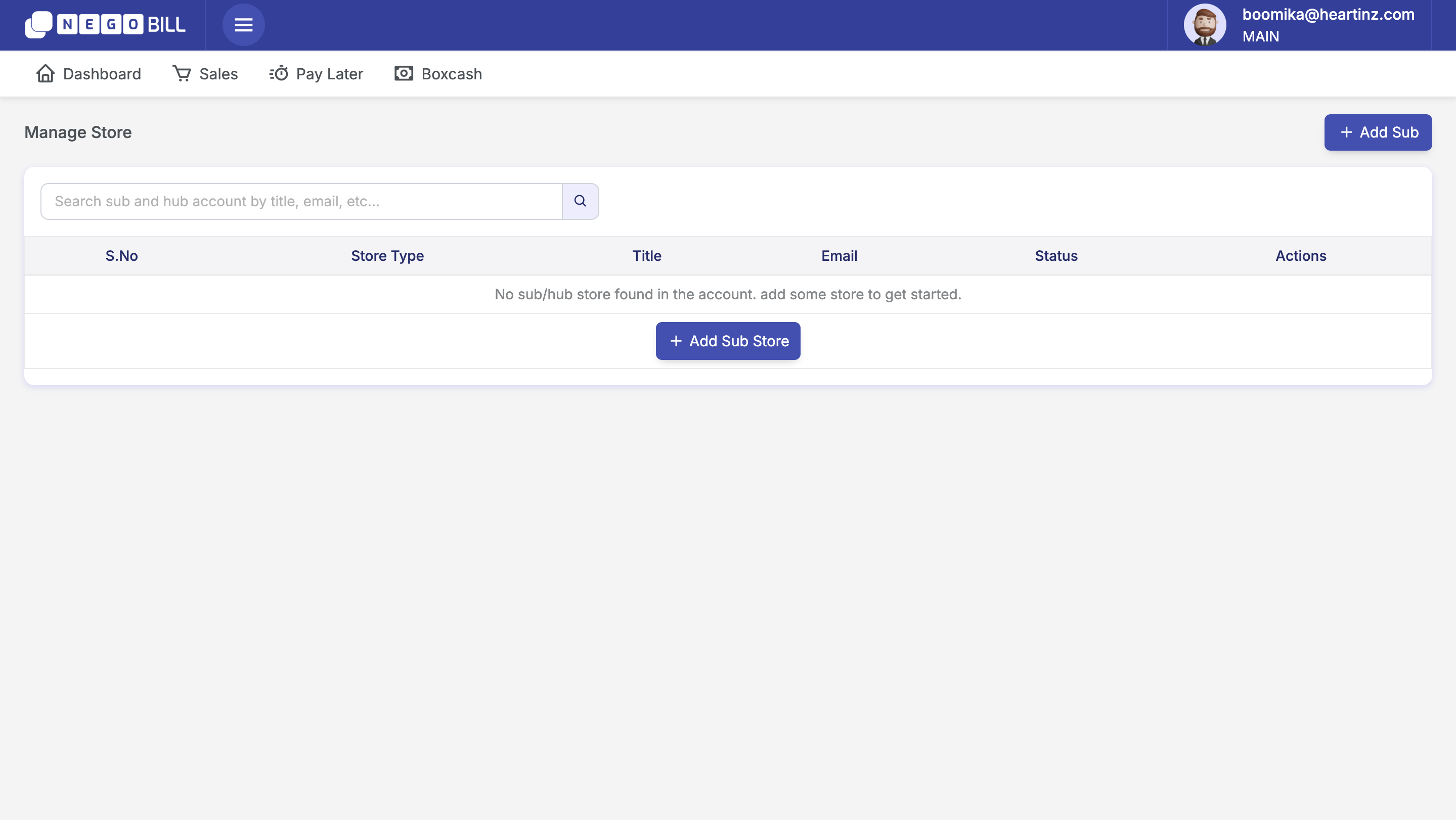Click the Pay Later timer icon

point(279,73)
